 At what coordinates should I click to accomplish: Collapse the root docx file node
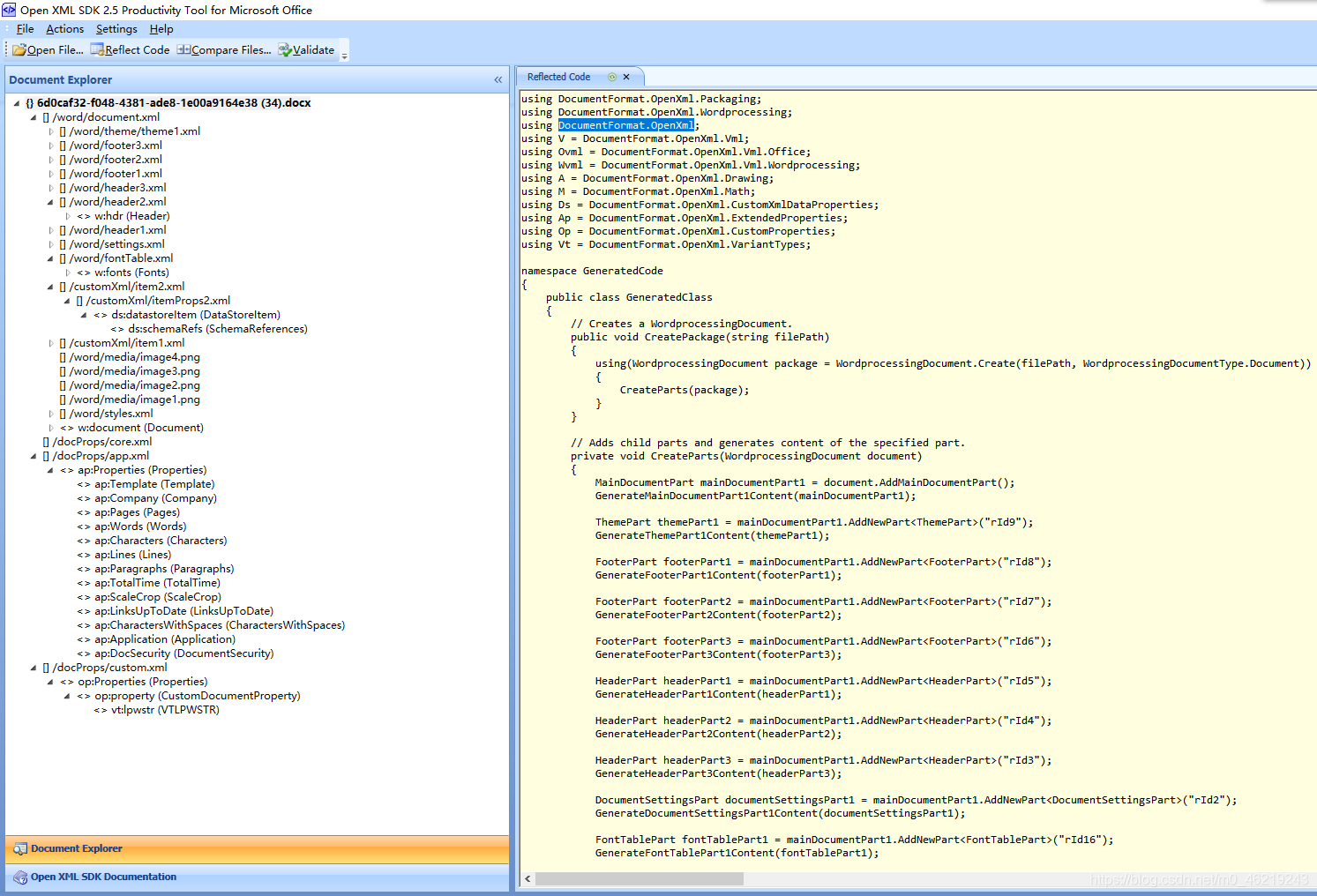click(x=17, y=103)
